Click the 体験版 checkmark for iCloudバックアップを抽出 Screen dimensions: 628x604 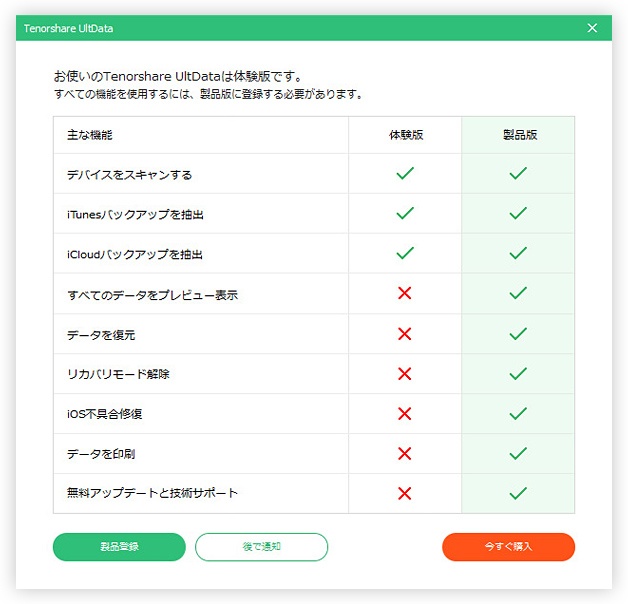coord(405,253)
